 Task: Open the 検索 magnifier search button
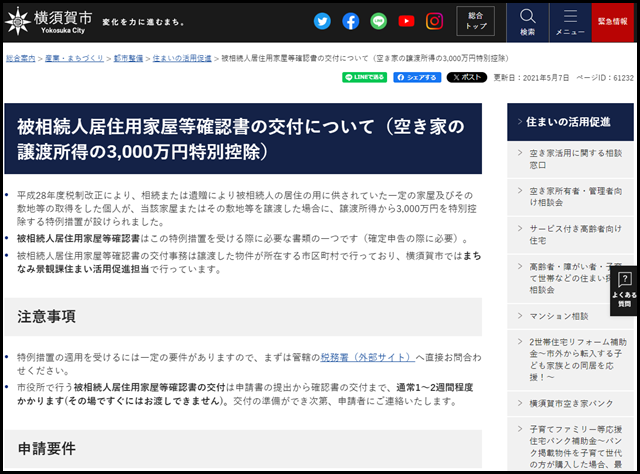tap(527, 22)
